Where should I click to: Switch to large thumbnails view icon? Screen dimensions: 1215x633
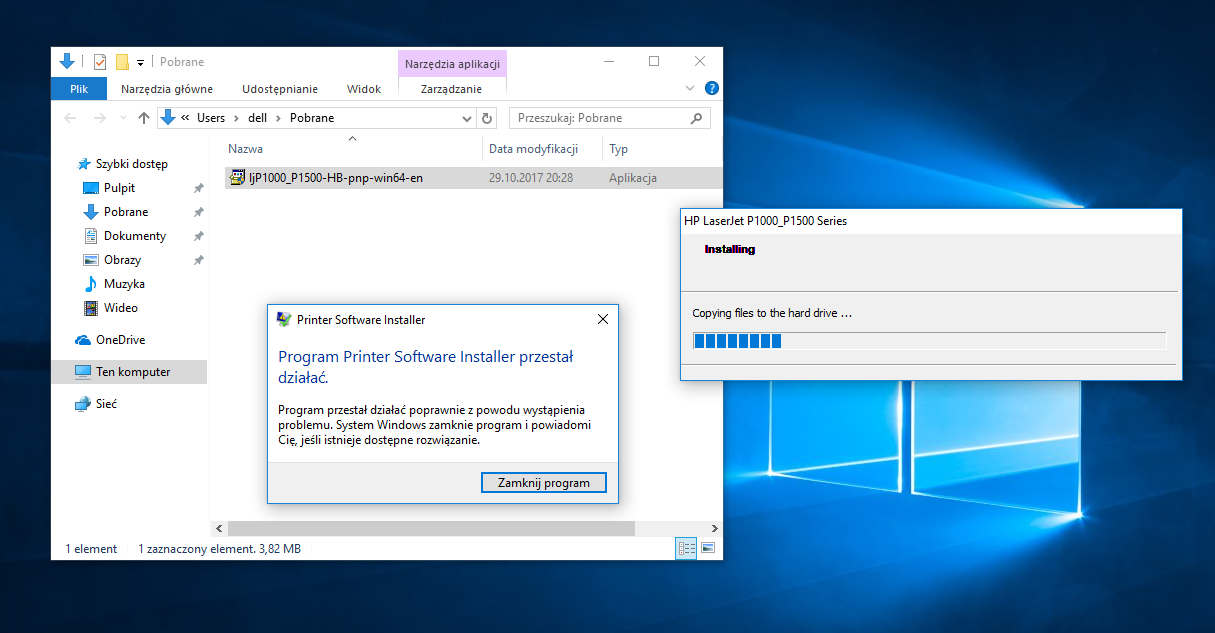tap(708, 548)
